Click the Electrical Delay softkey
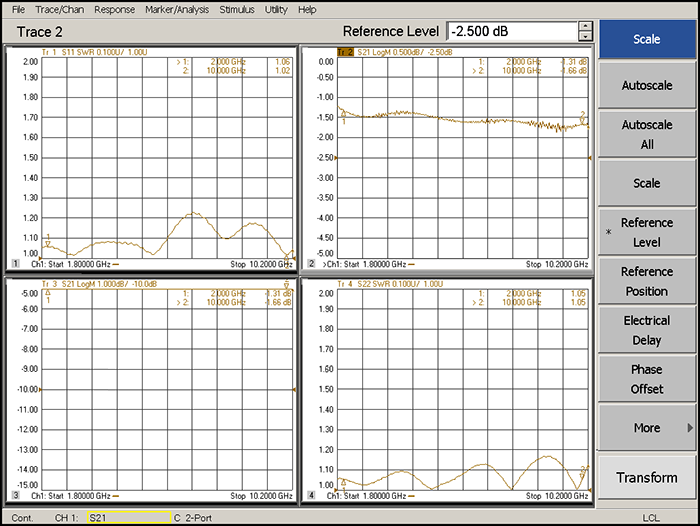 647,330
